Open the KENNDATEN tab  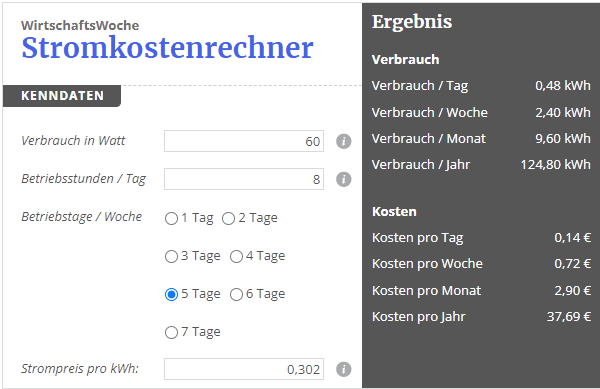pos(62,96)
